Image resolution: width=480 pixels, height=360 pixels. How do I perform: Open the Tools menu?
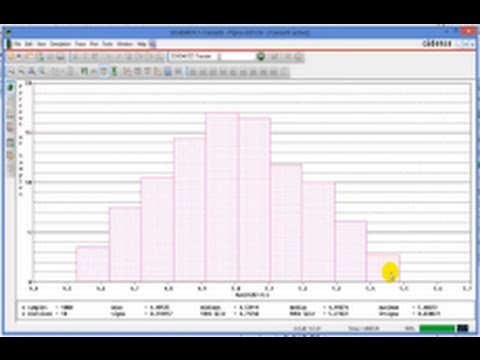[x=107, y=44]
